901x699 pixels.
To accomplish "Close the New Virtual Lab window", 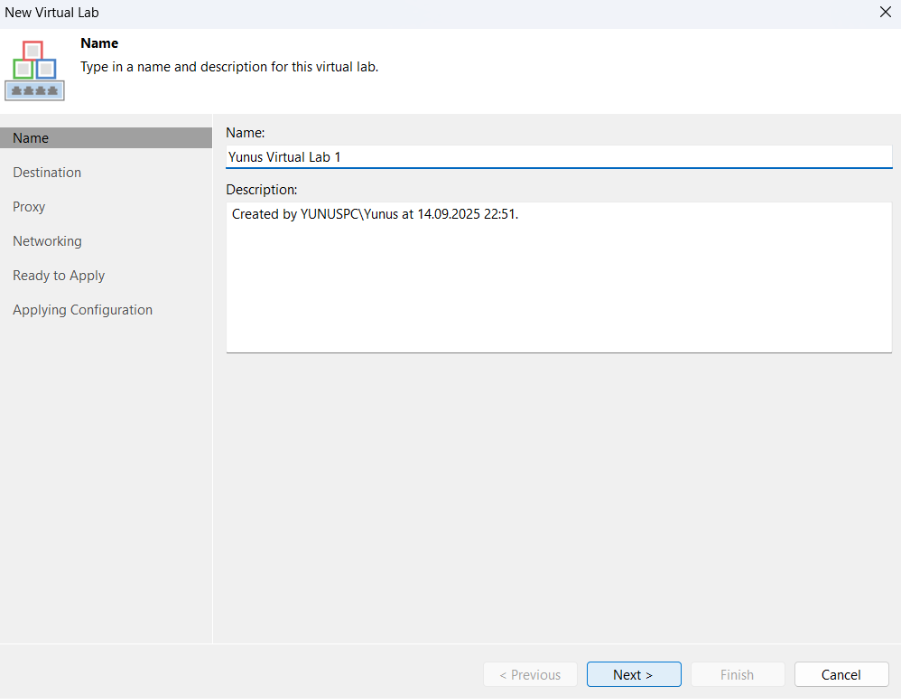I will (884, 12).
